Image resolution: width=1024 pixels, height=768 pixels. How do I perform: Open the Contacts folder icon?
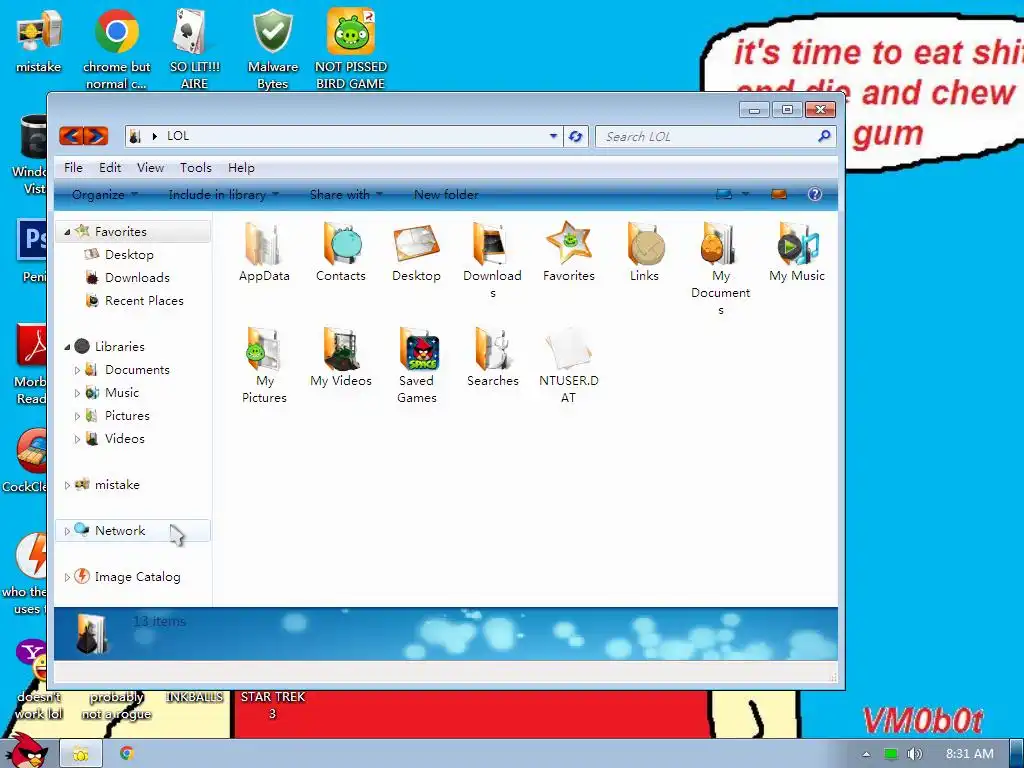[340, 252]
